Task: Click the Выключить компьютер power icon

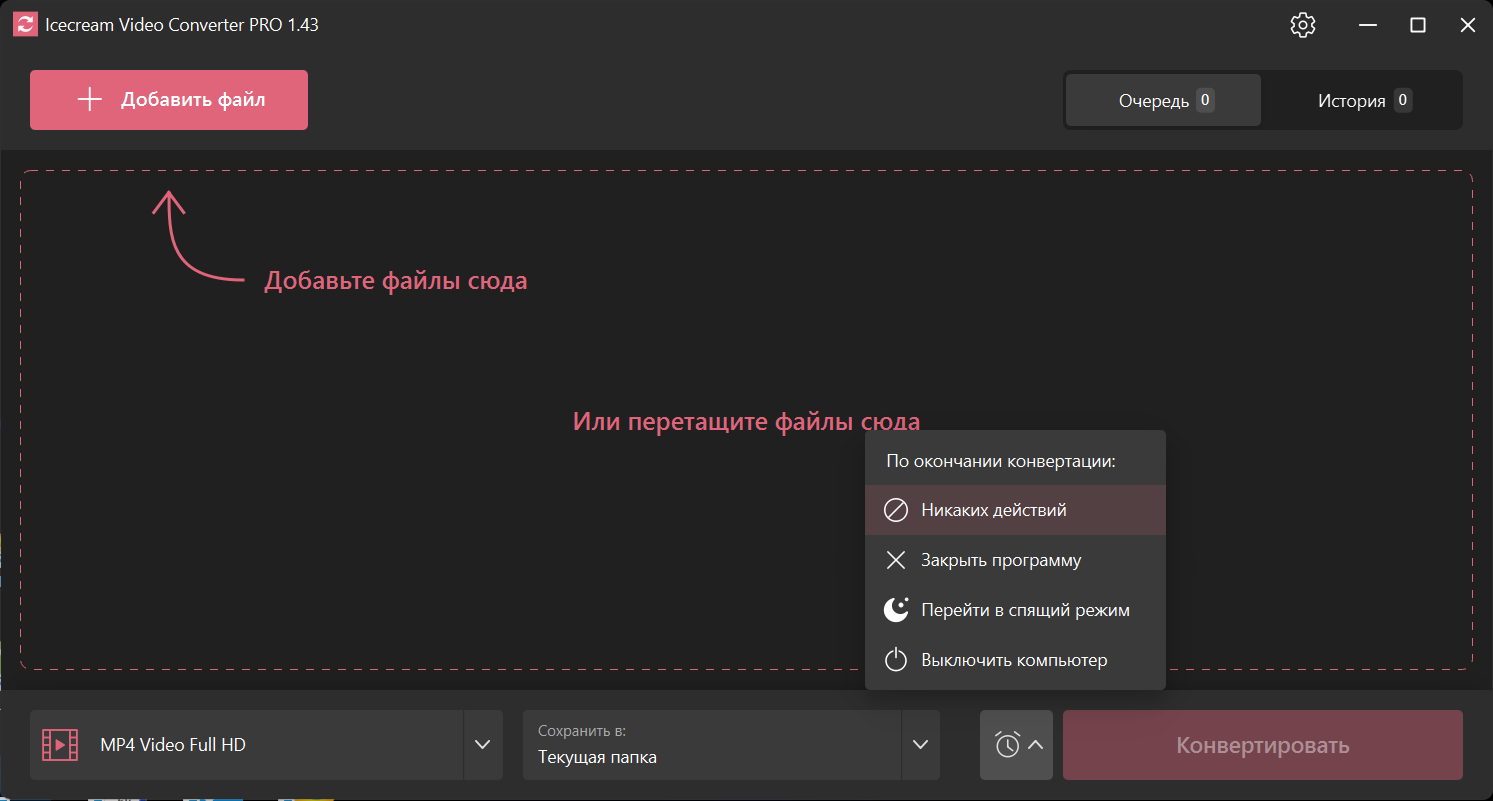Action: pyautogui.click(x=896, y=660)
